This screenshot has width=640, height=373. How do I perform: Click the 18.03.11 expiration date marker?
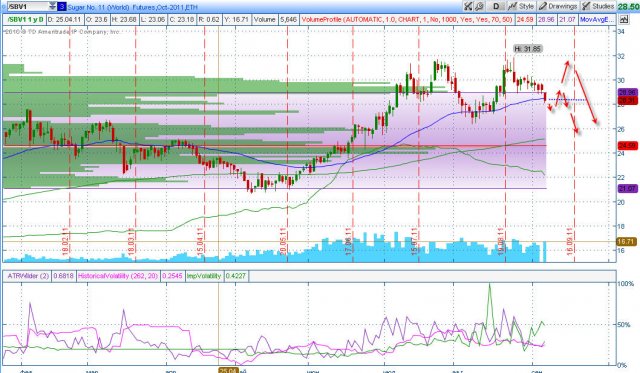click(x=131, y=242)
